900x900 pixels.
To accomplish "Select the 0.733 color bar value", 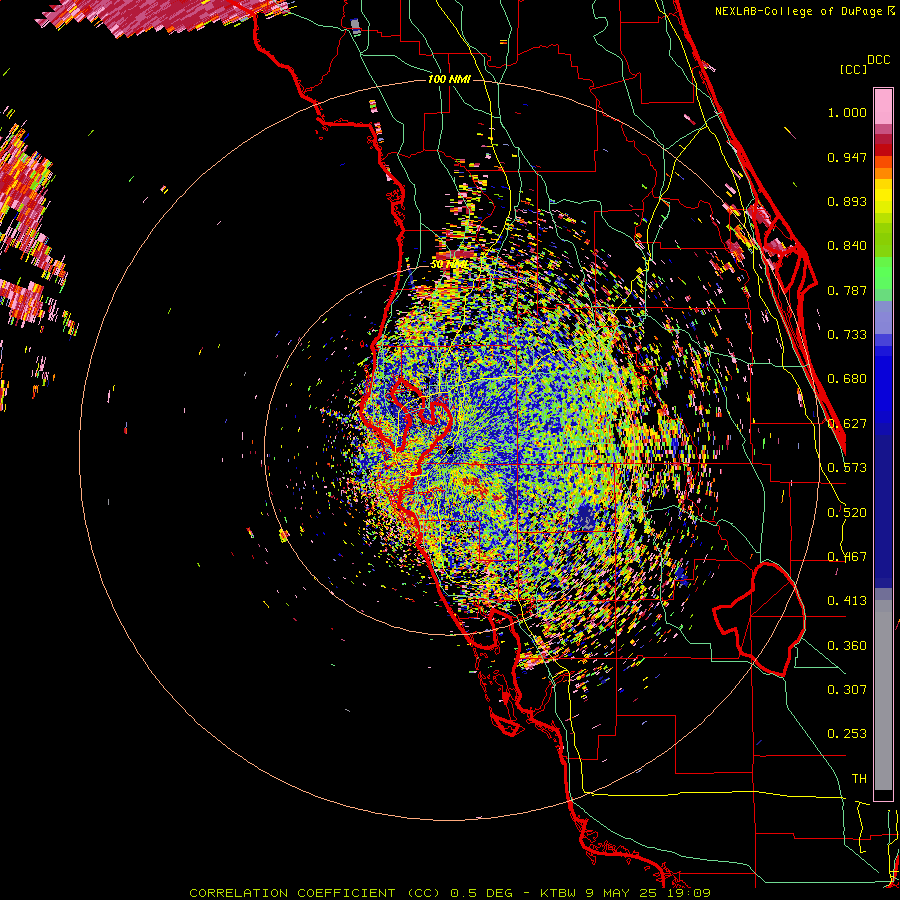I will coord(847,335).
